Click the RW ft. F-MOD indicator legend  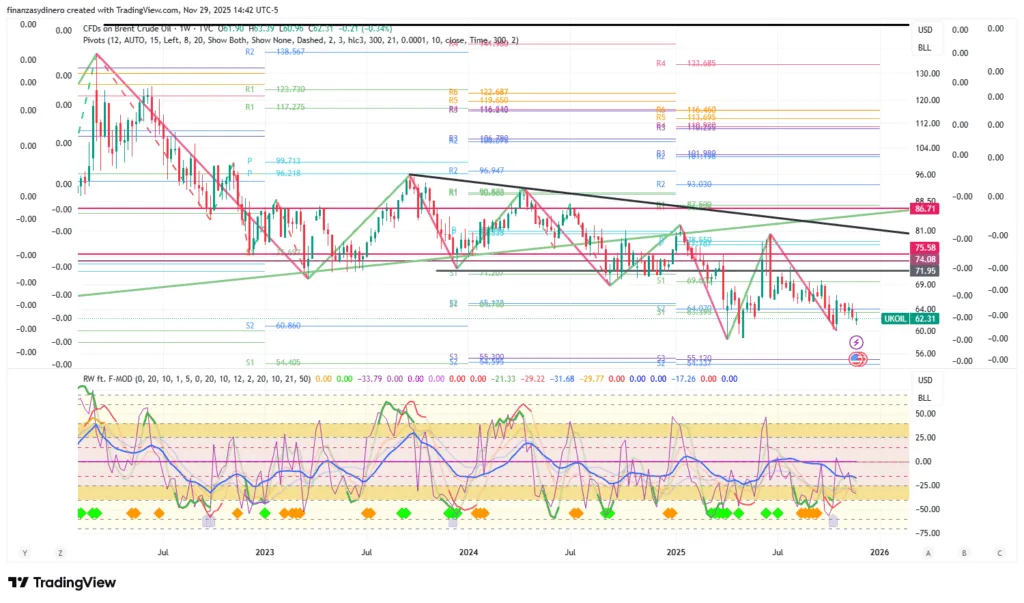[x=190, y=379]
